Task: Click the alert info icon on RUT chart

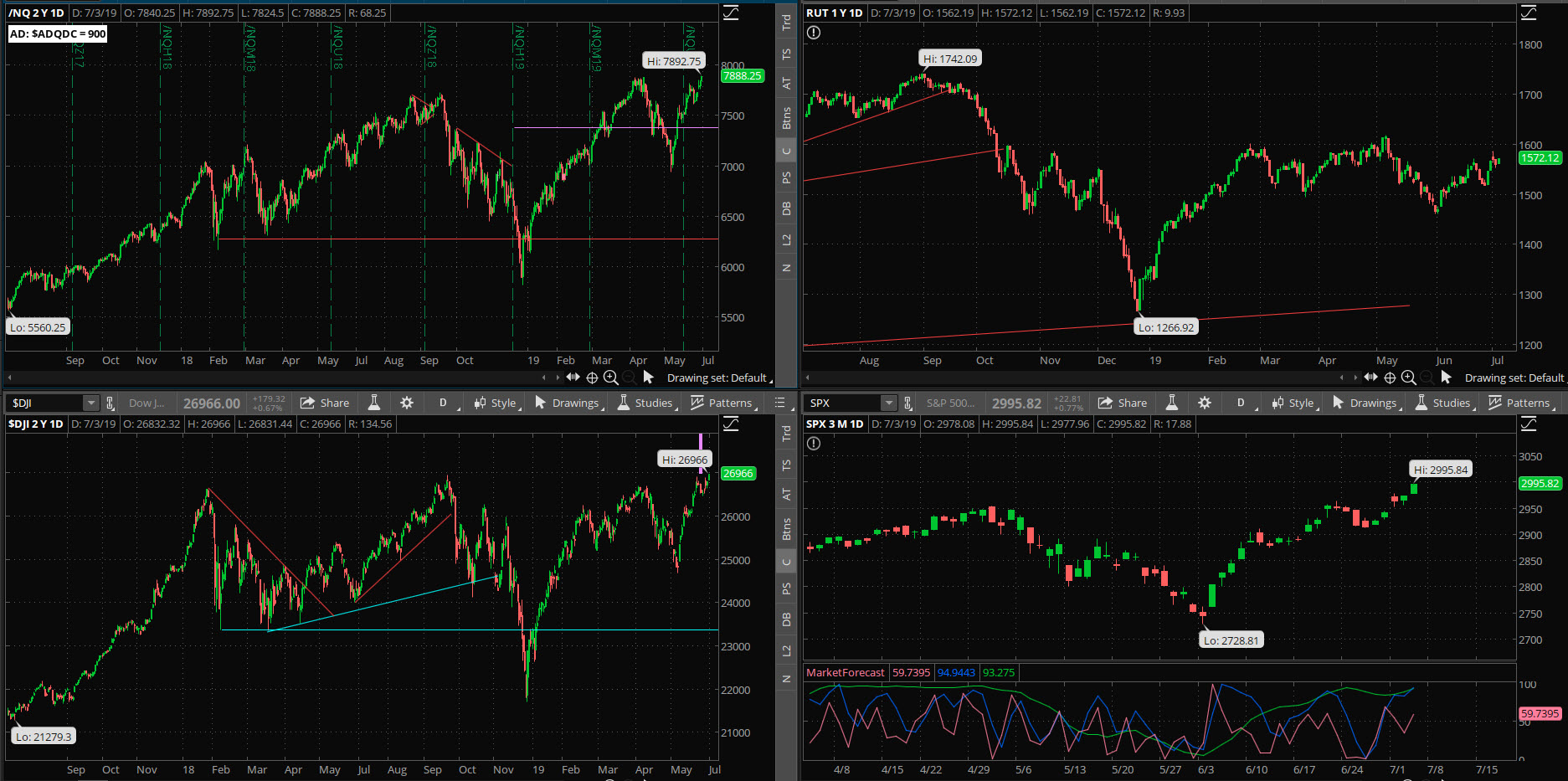Action: click(814, 33)
